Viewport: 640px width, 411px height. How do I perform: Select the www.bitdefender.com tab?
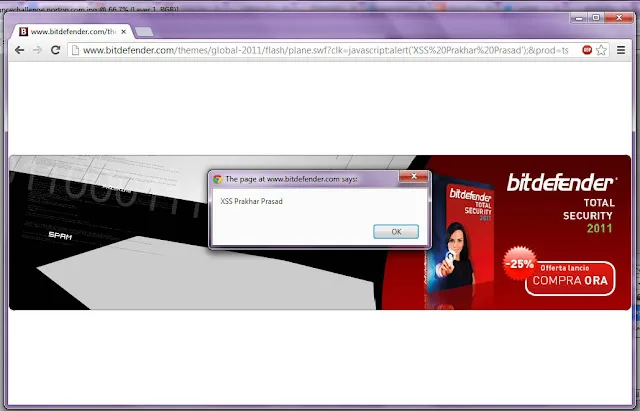tap(71, 31)
